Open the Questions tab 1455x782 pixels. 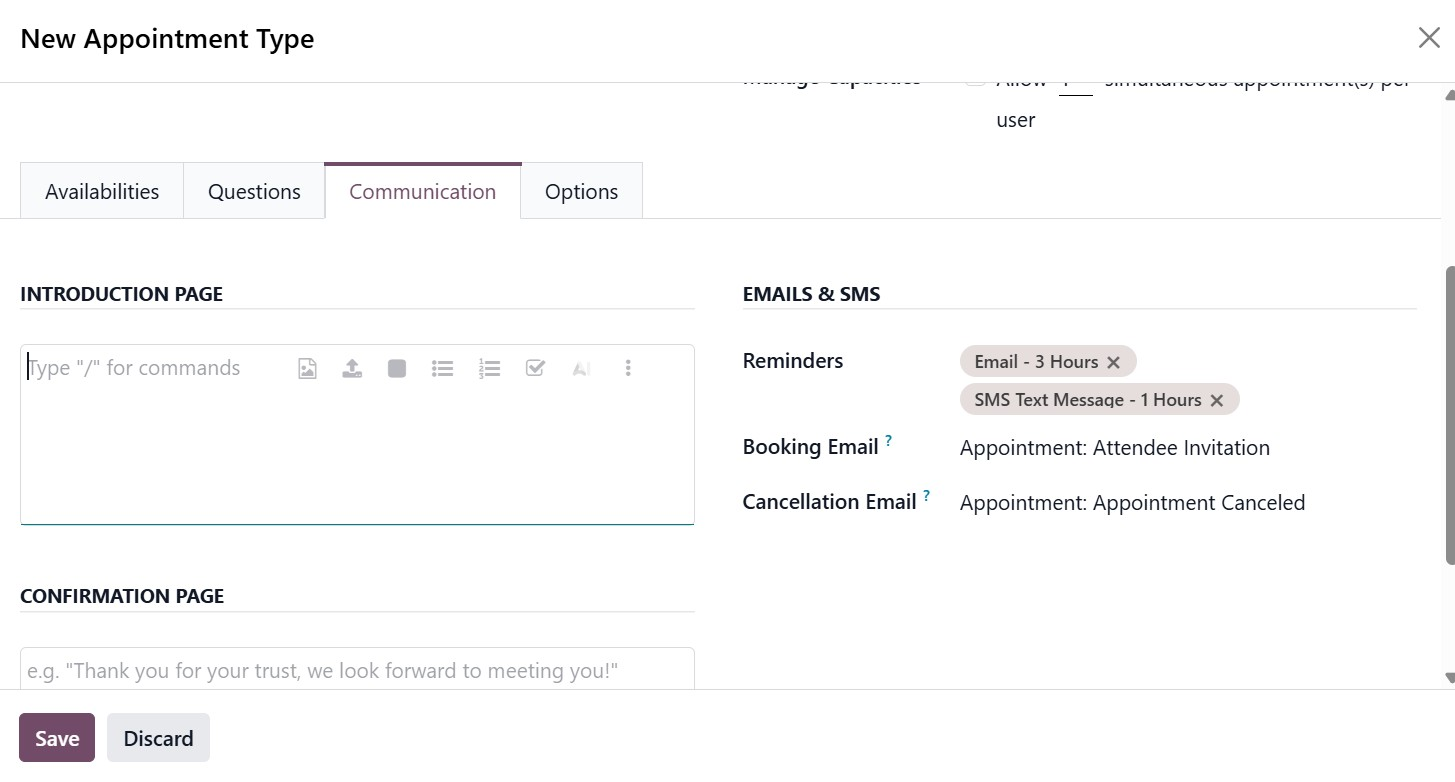(x=254, y=192)
